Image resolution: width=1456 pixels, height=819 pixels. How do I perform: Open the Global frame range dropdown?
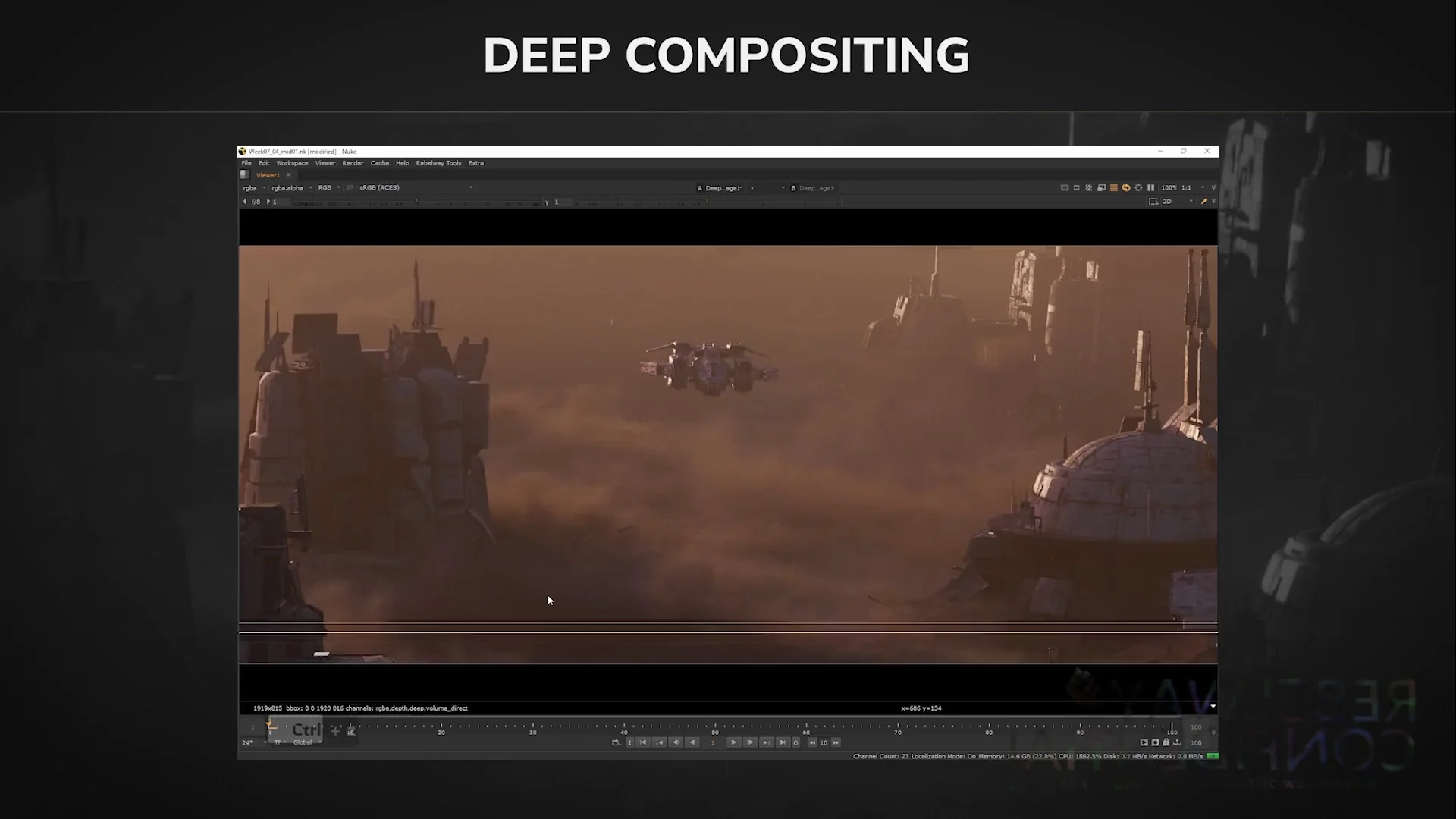click(x=307, y=742)
